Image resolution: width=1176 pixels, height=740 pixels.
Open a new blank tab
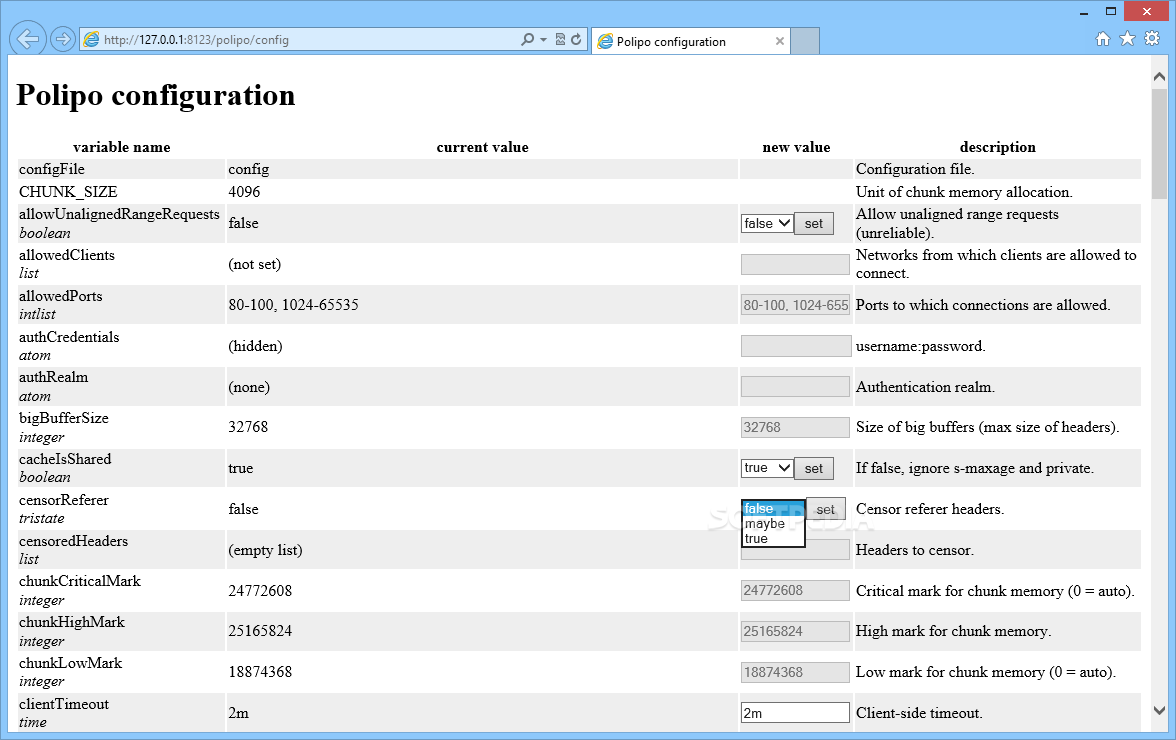[x=805, y=41]
